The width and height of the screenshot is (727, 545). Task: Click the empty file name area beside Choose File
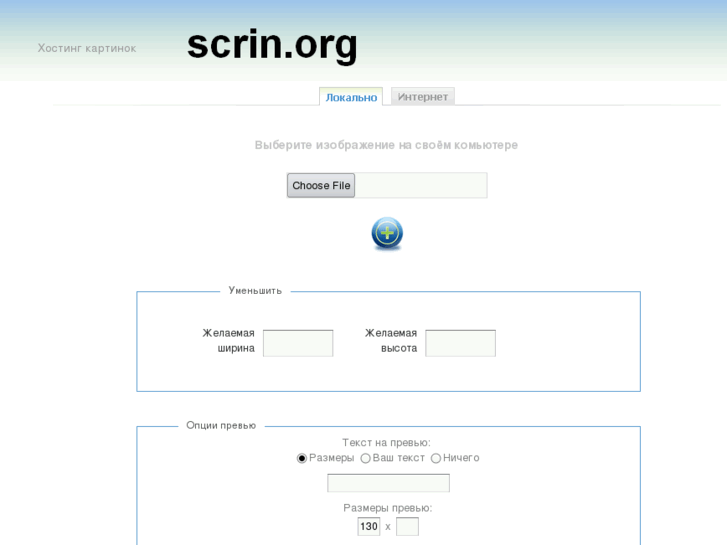(421, 186)
